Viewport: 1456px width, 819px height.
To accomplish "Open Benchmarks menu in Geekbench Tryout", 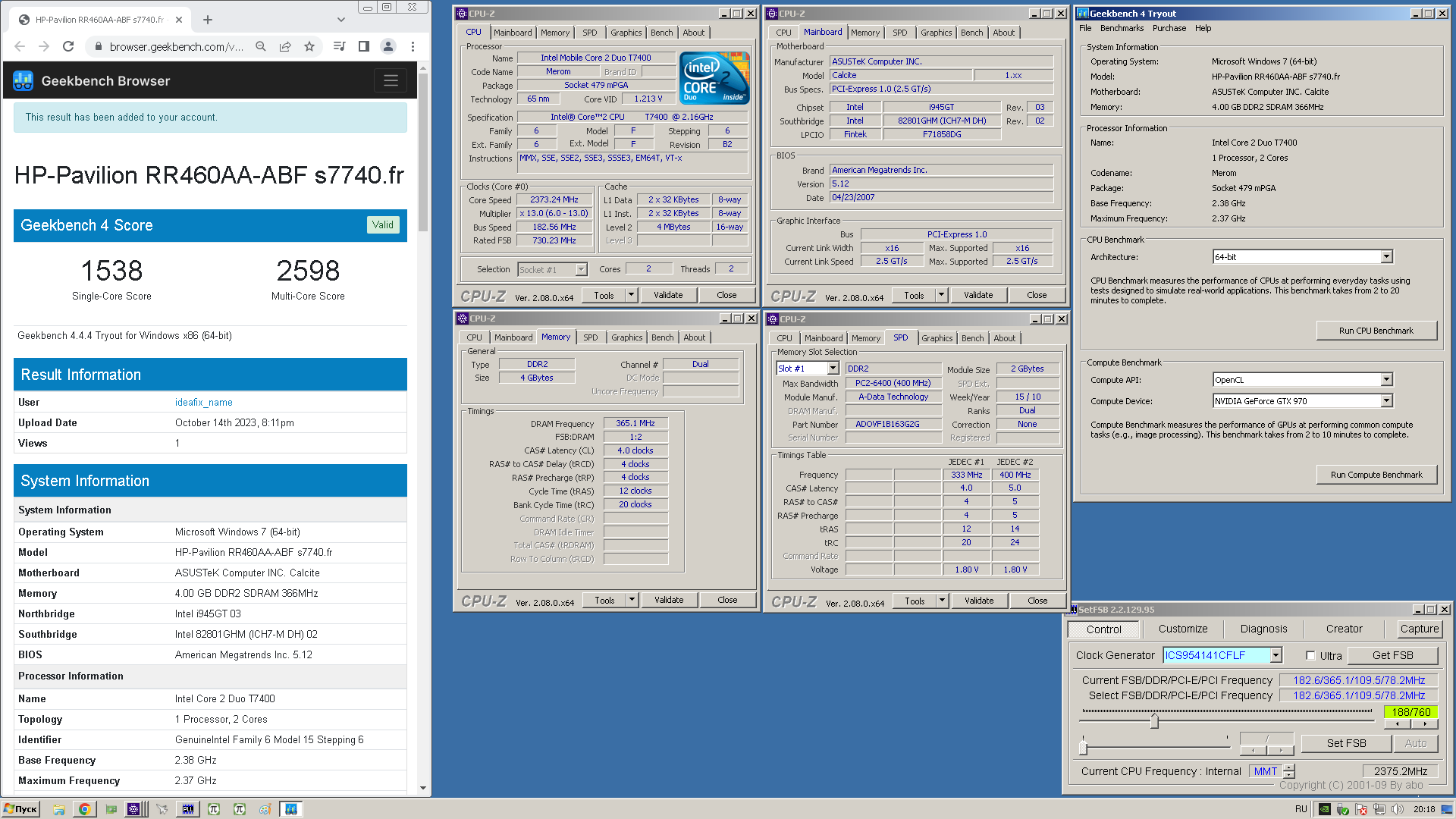I will pos(1122,28).
